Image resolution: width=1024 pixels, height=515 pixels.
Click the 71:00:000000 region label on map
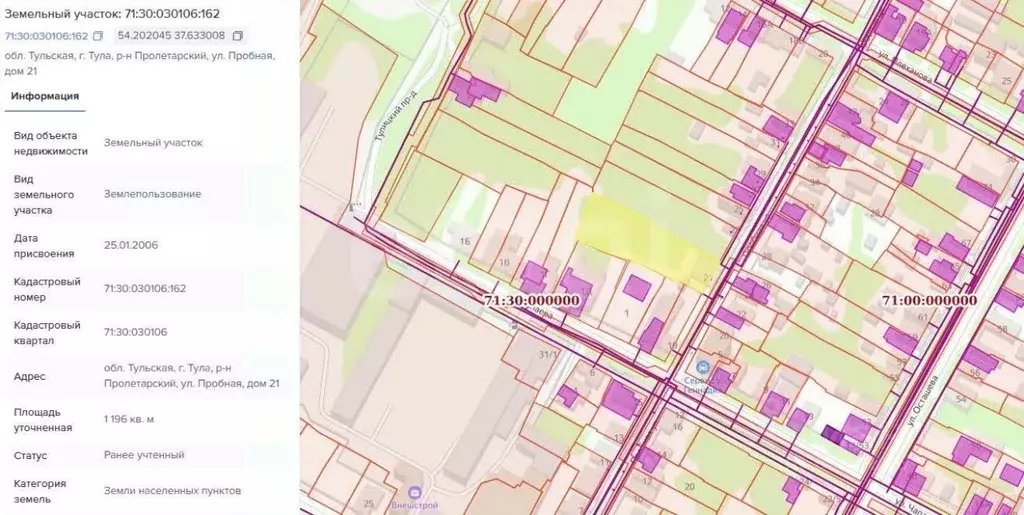(x=929, y=300)
